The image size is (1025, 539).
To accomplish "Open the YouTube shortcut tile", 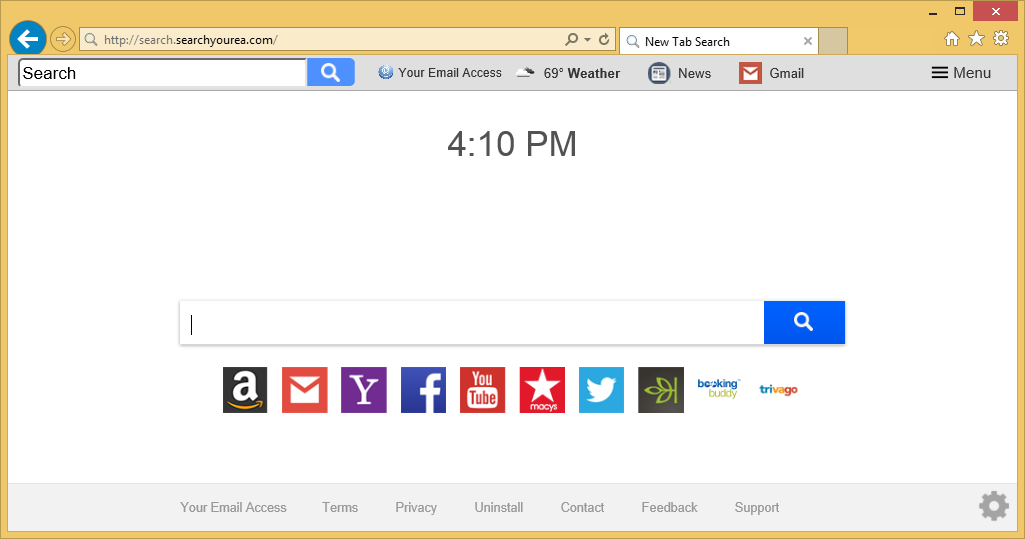I will coord(482,390).
